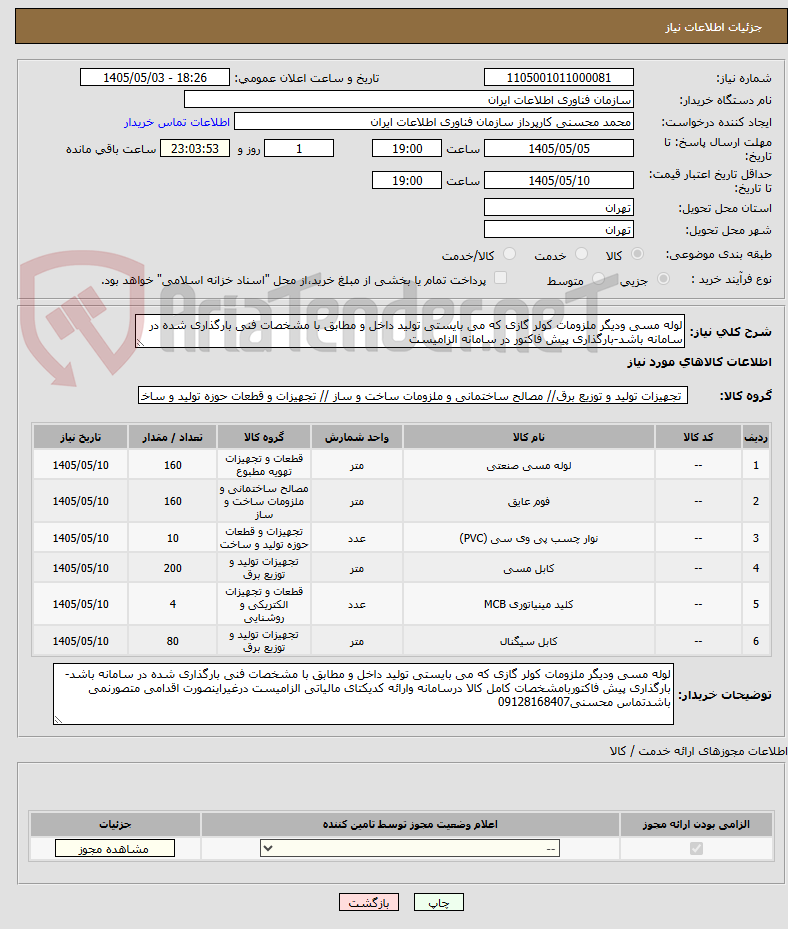The width and height of the screenshot is (788, 929).
Task: Click the response deadline hour 19:00 field
Action: tap(406, 148)
